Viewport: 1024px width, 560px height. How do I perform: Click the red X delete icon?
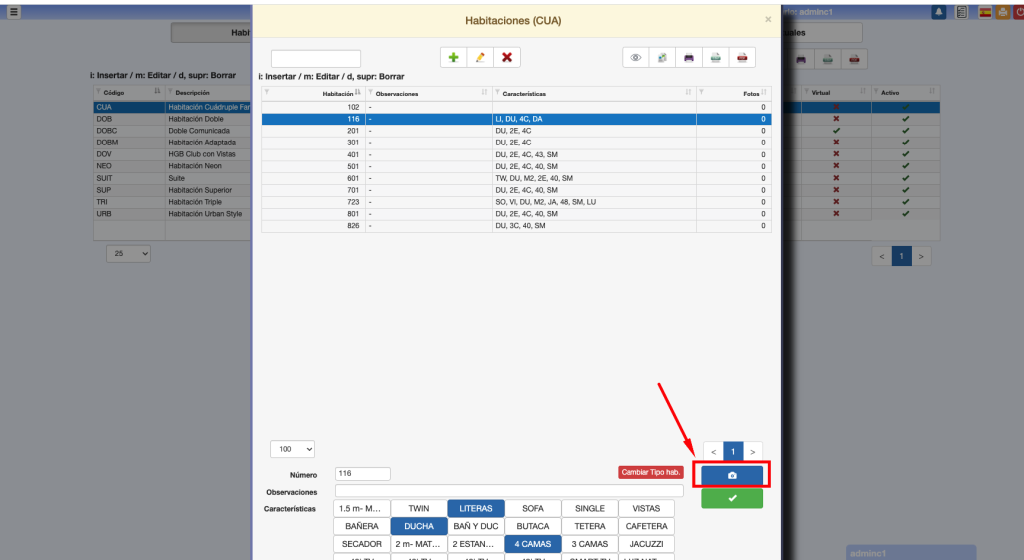(x=507, y=58)
